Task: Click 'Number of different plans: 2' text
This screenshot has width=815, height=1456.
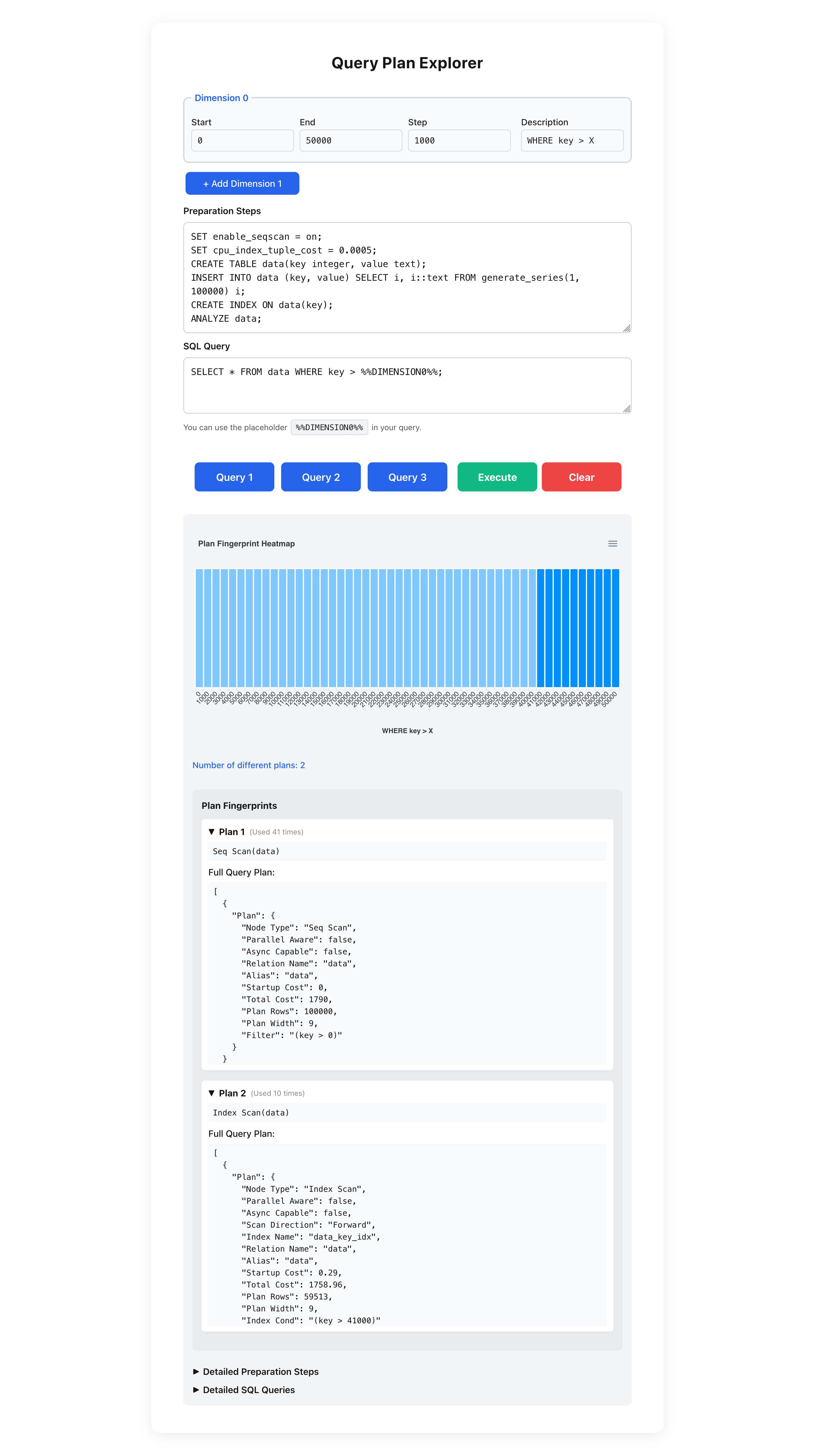Action: [x=248, y=765]
